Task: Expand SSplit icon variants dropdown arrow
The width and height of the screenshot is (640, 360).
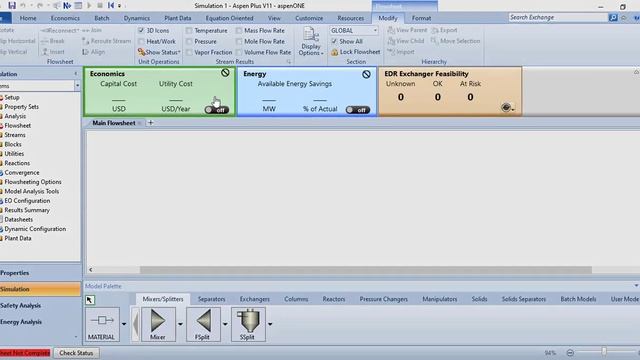Action: pos(270,324)
